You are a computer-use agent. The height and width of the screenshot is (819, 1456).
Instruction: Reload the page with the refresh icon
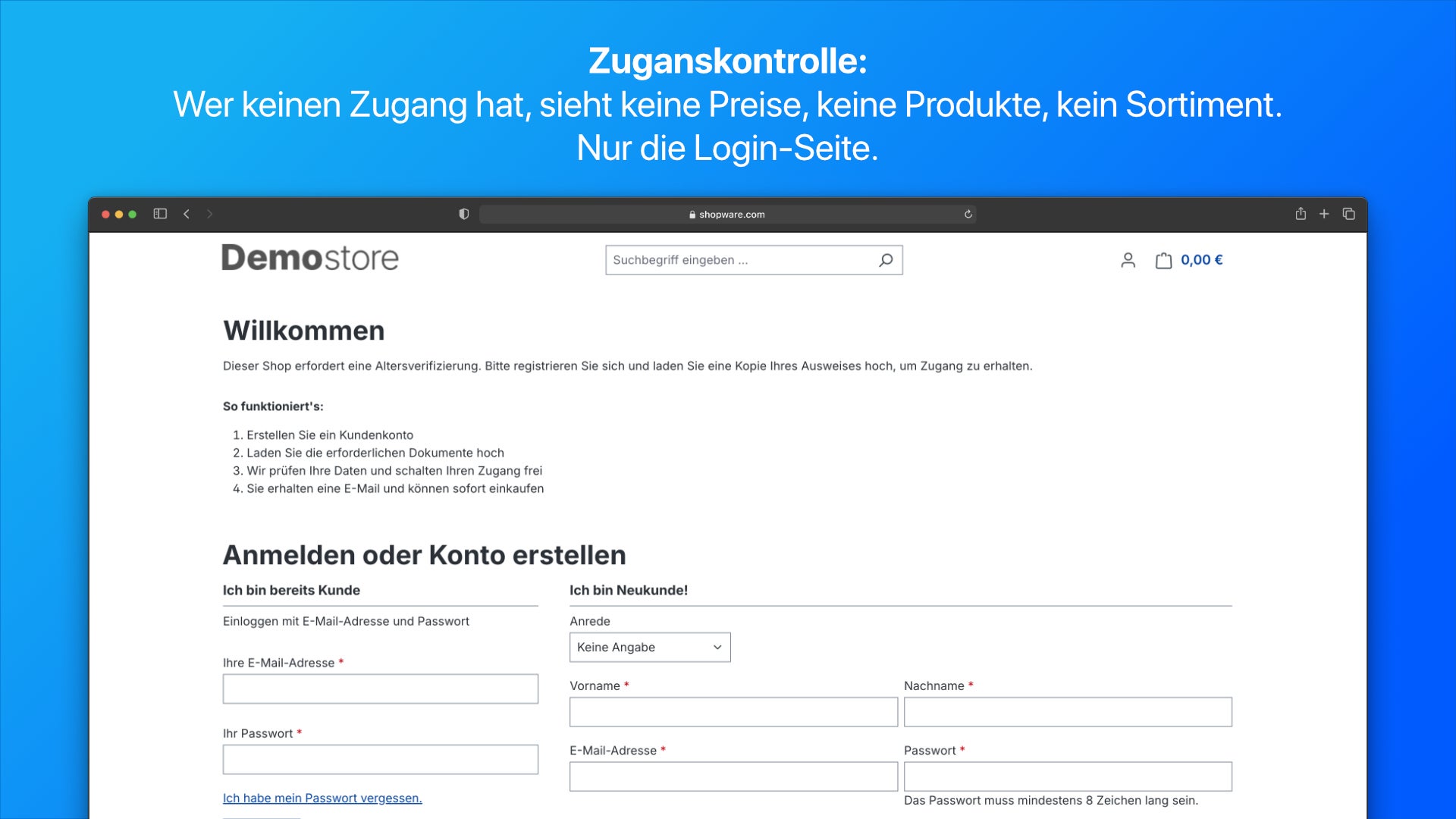968,214
